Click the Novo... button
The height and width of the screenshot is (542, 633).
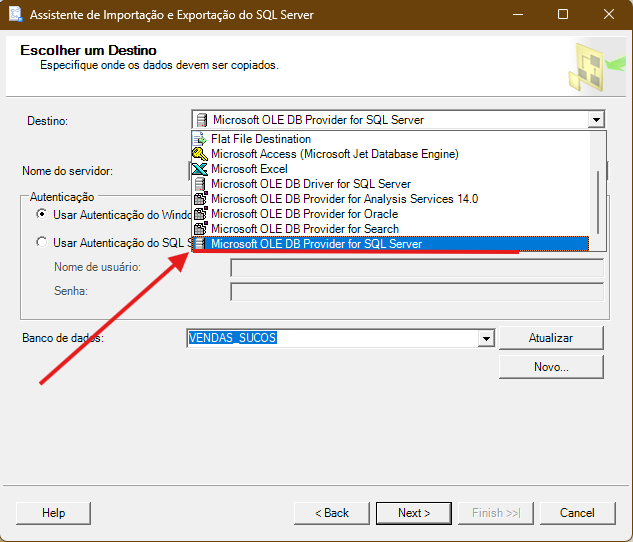click(551, 367)
